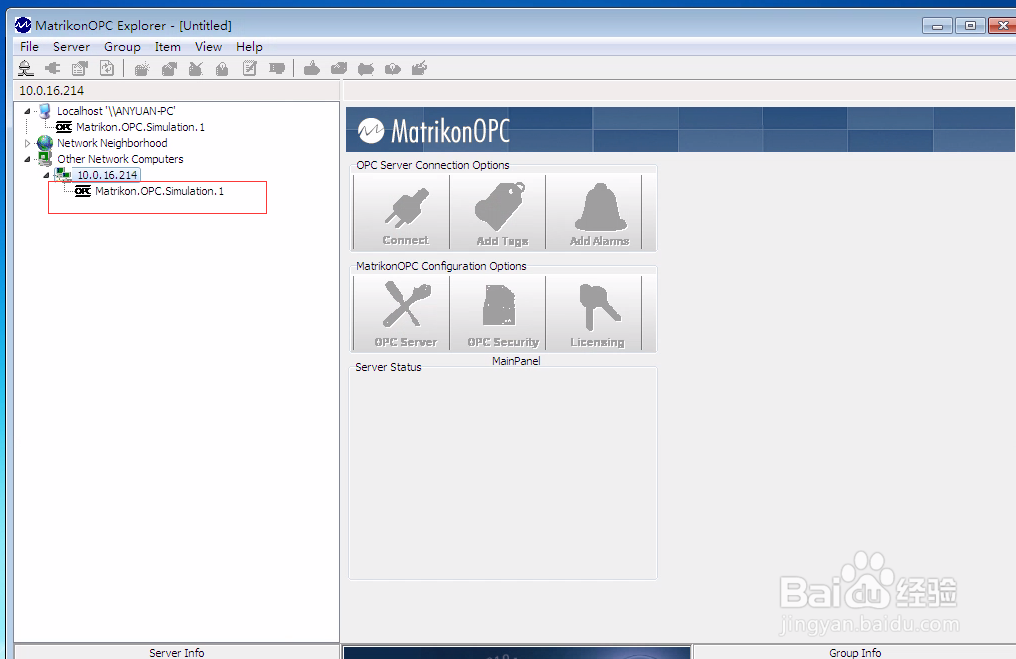The width and height of the screenshot is (1016, 659).
Task: Open the Item menu
Action: 168,46
